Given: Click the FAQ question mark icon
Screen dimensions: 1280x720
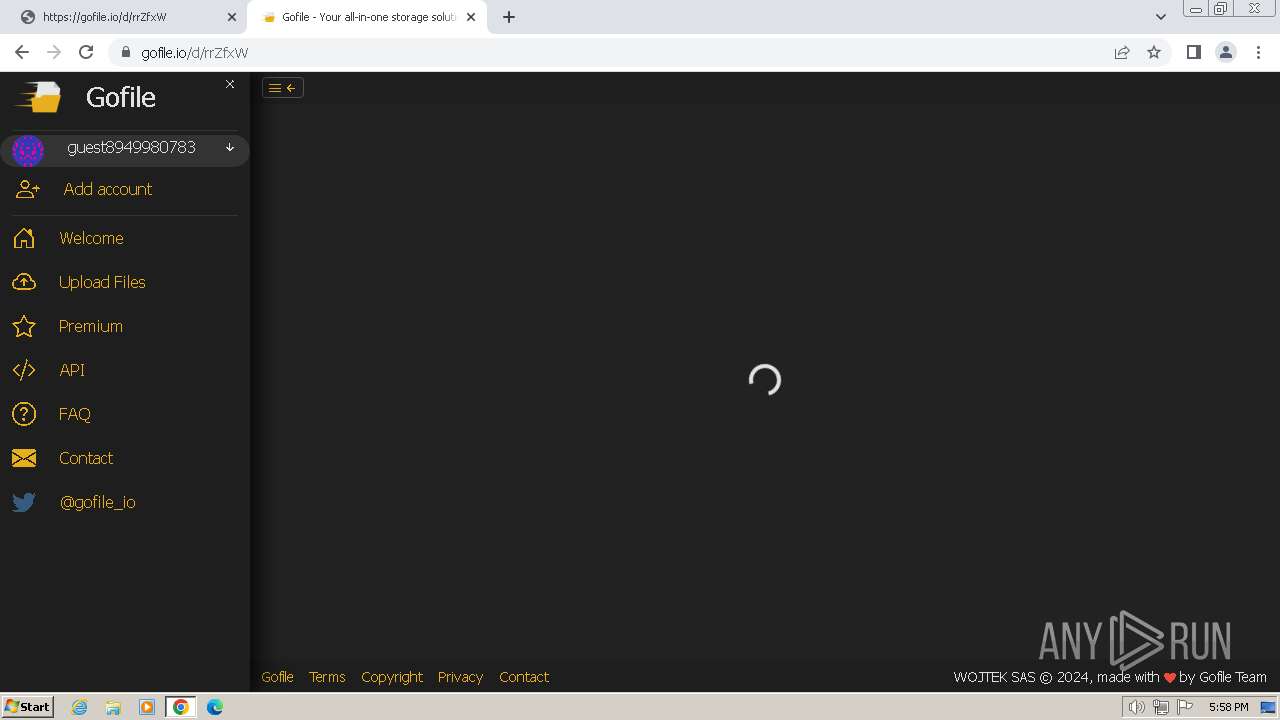Looking at the screenshot, I should point(24,414).
